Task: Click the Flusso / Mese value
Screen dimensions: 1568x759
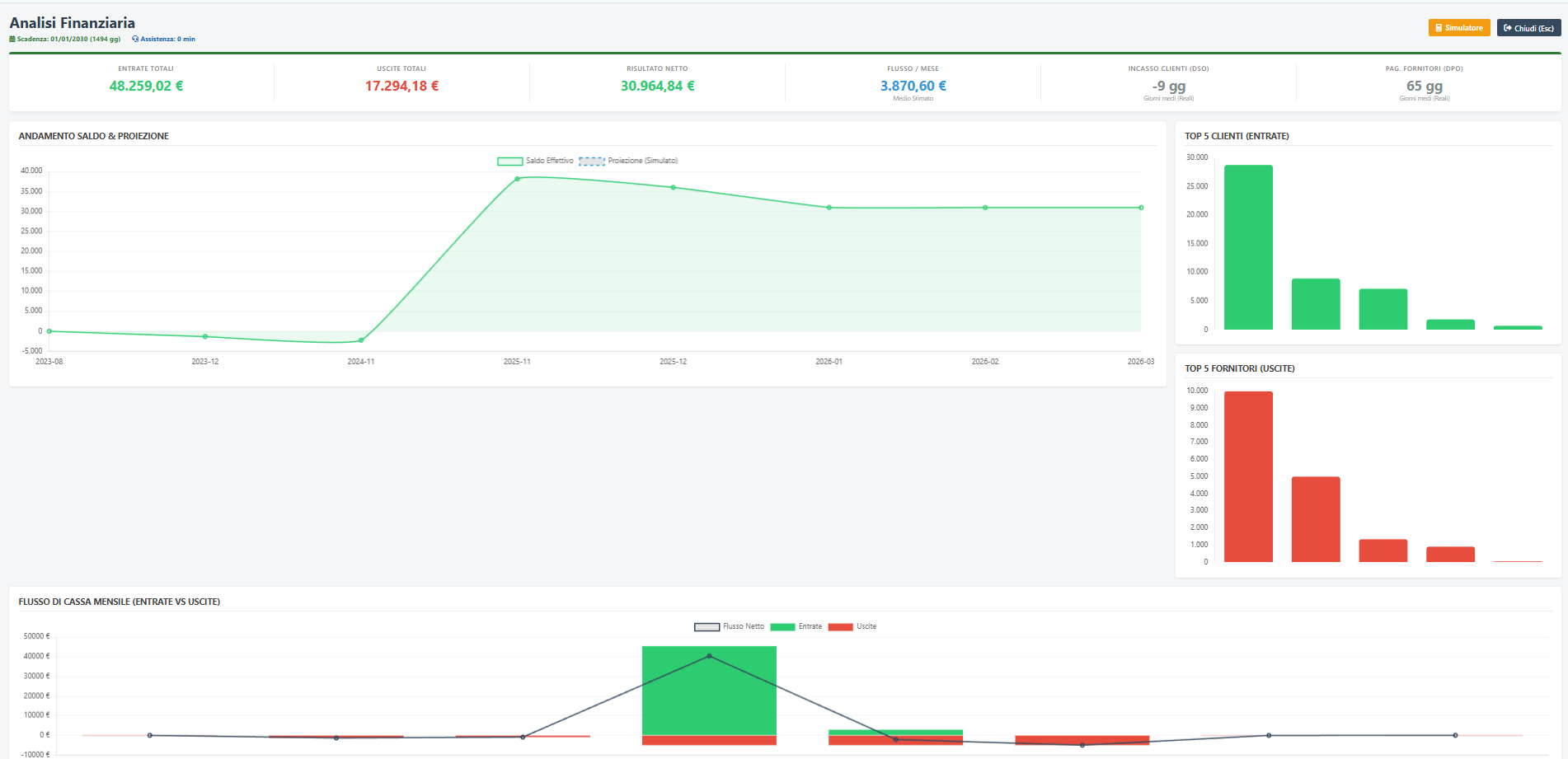Action: pos(913,86)
